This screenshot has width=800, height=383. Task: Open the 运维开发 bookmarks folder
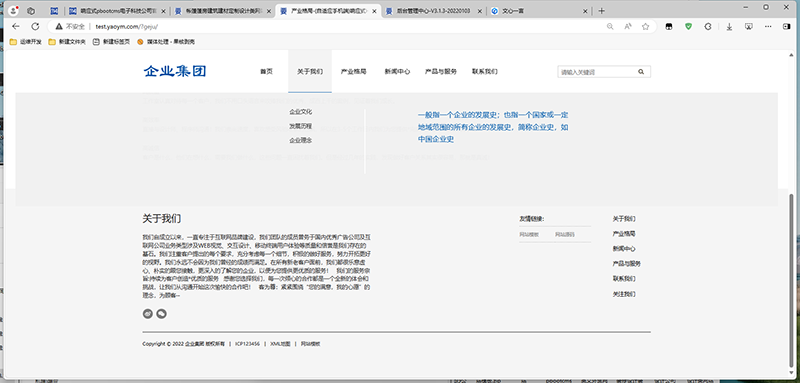tap(26, 42)
